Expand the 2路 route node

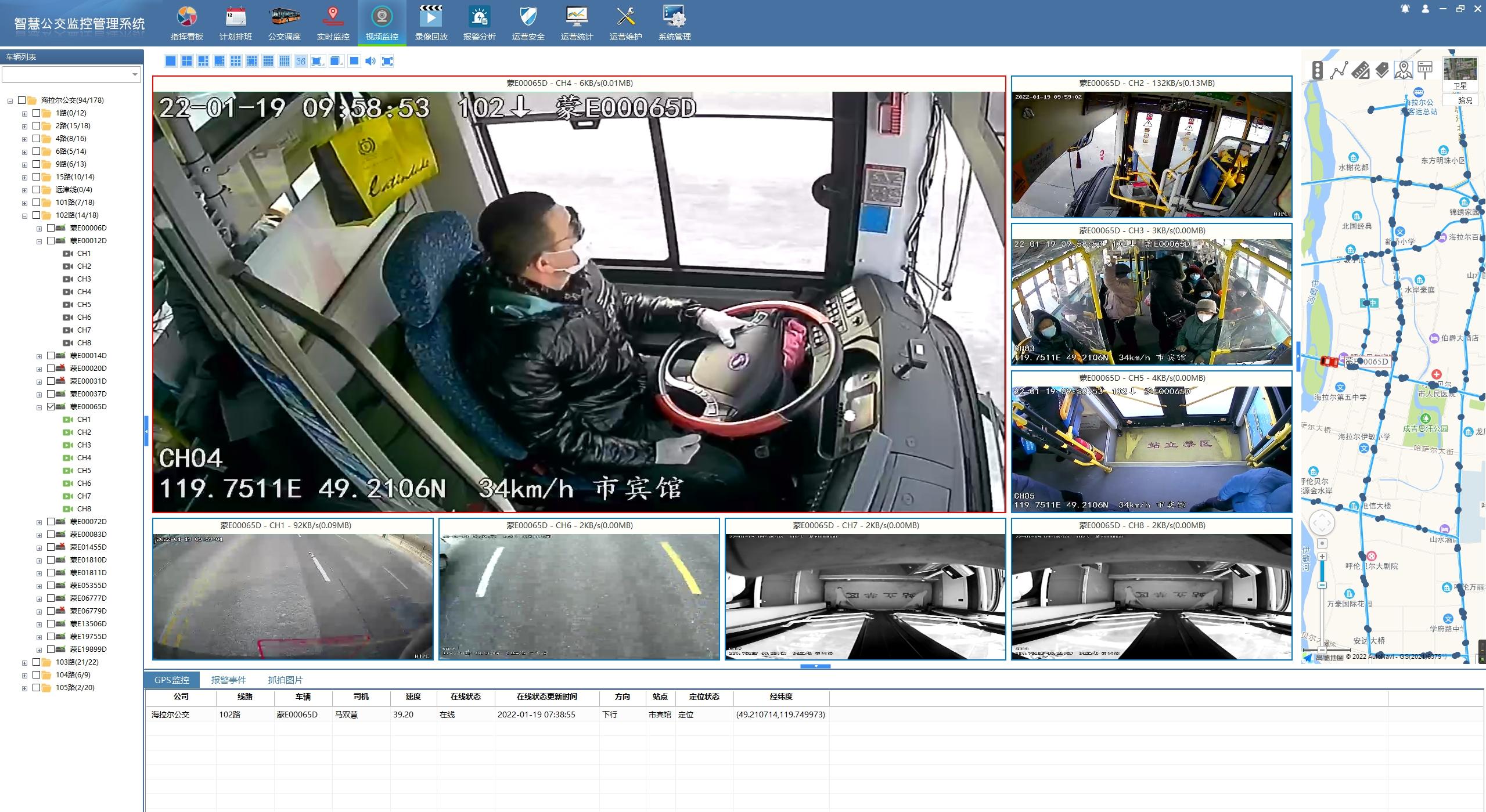click(x=25, y=126)
